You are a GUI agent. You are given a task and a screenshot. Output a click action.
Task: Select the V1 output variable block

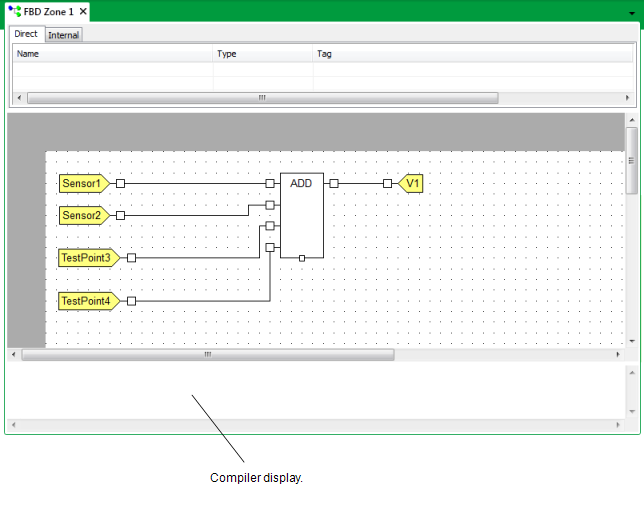click(x=411, y=184)
